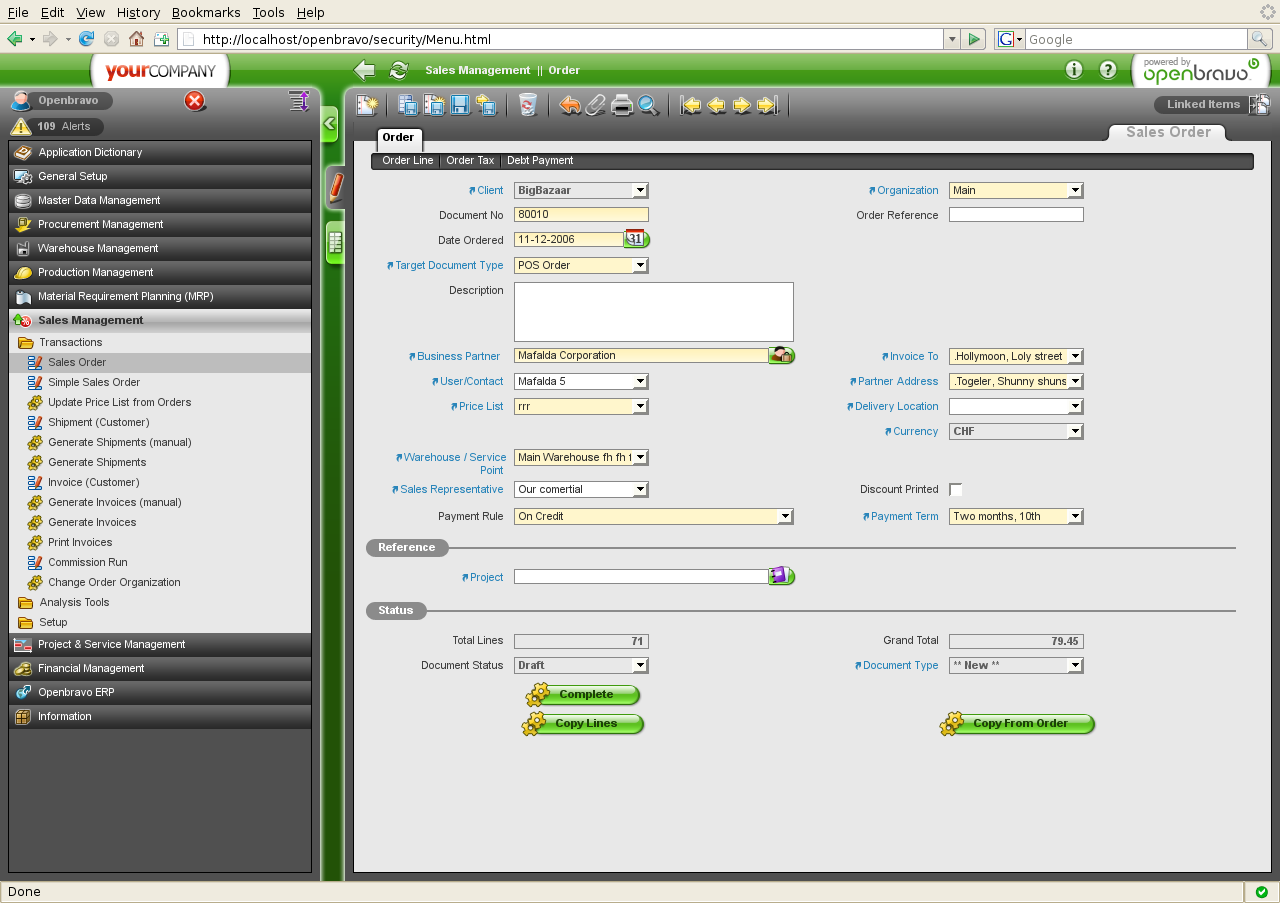Click the Undo orange arrow icon
The width and height of the screenshot is (1280, 903).
(570, 105)
